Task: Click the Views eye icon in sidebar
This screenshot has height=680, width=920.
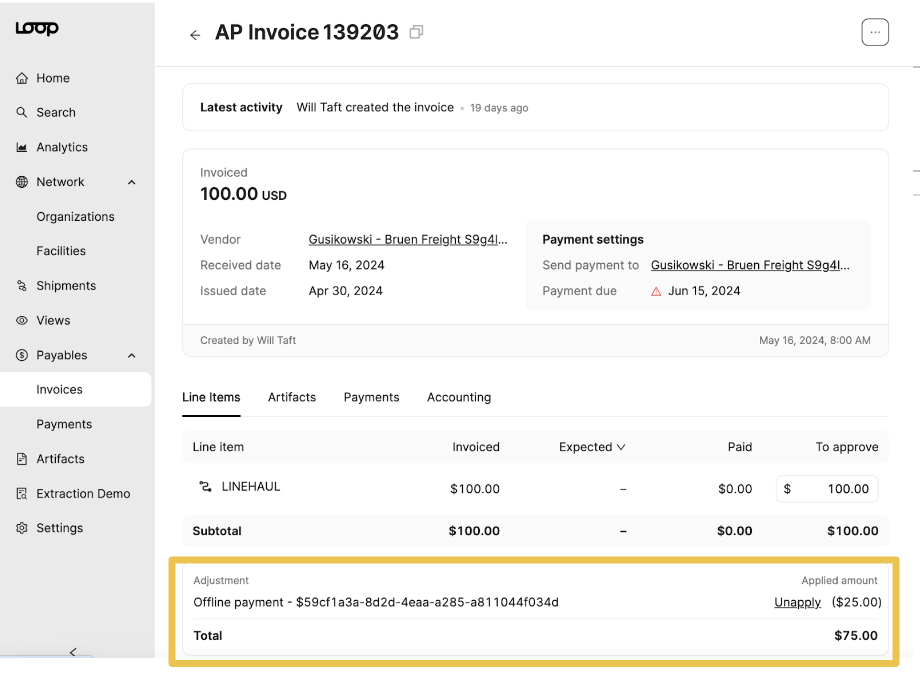Action: (x=22, y=320)
